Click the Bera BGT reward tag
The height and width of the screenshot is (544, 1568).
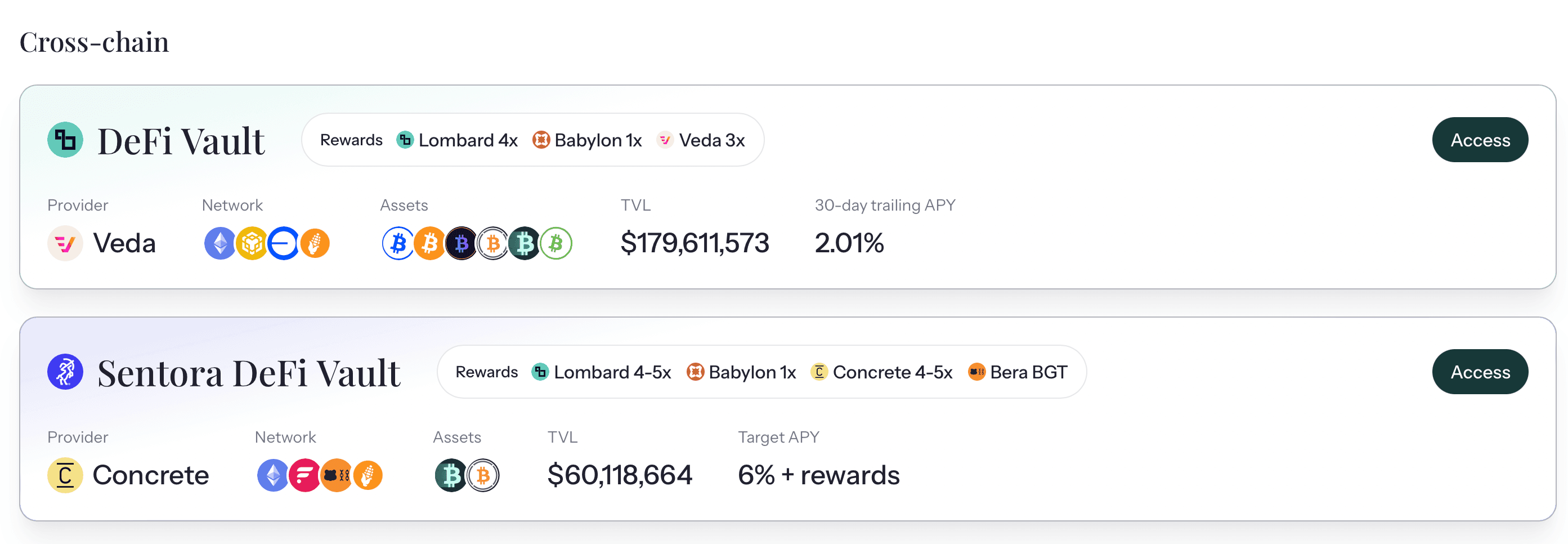click(1018, 372)
